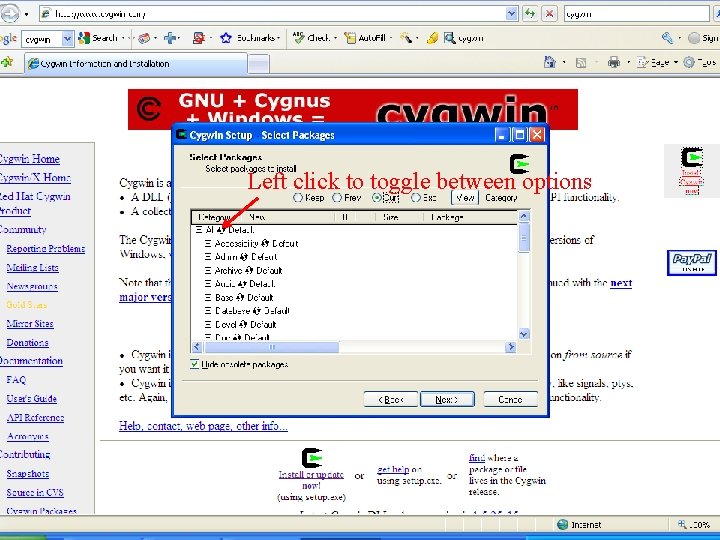This screenshot has height=540, width=720.
Task: Click the Cancel button in setup dialog
Action: [x=510, y=399]
